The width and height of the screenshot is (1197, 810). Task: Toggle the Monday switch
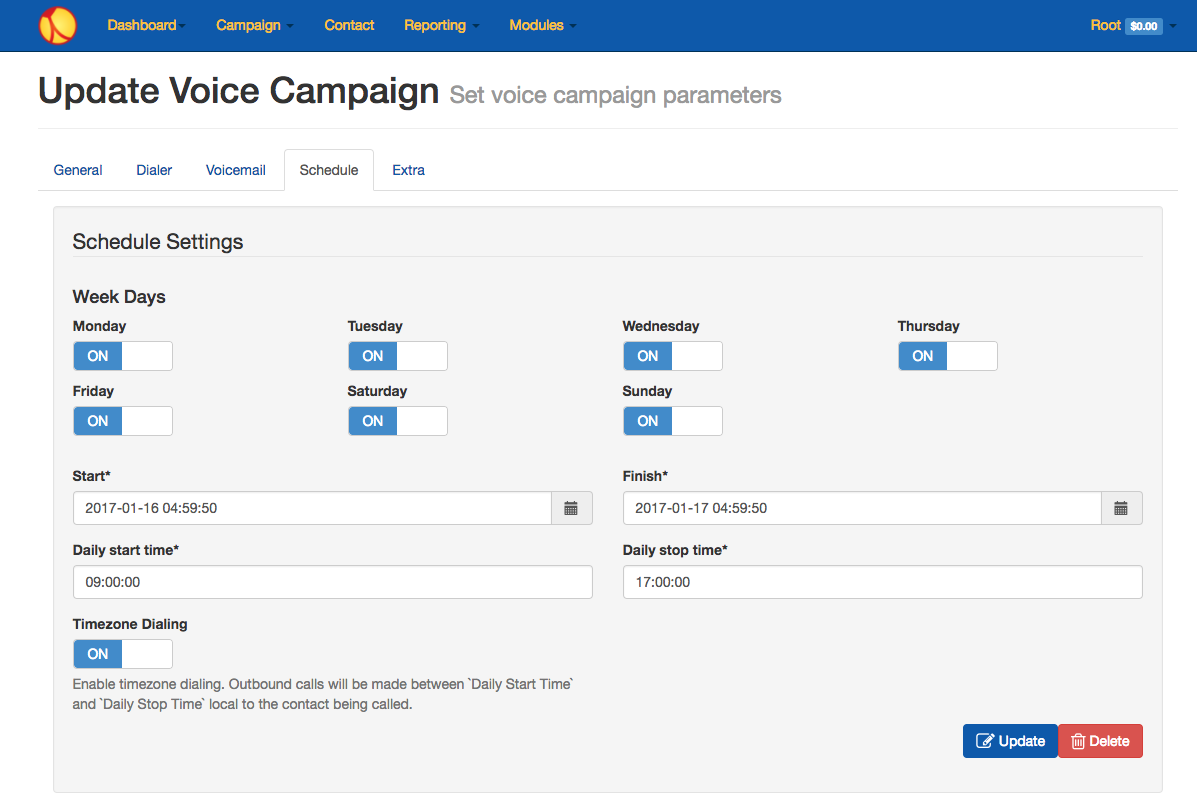123,356
